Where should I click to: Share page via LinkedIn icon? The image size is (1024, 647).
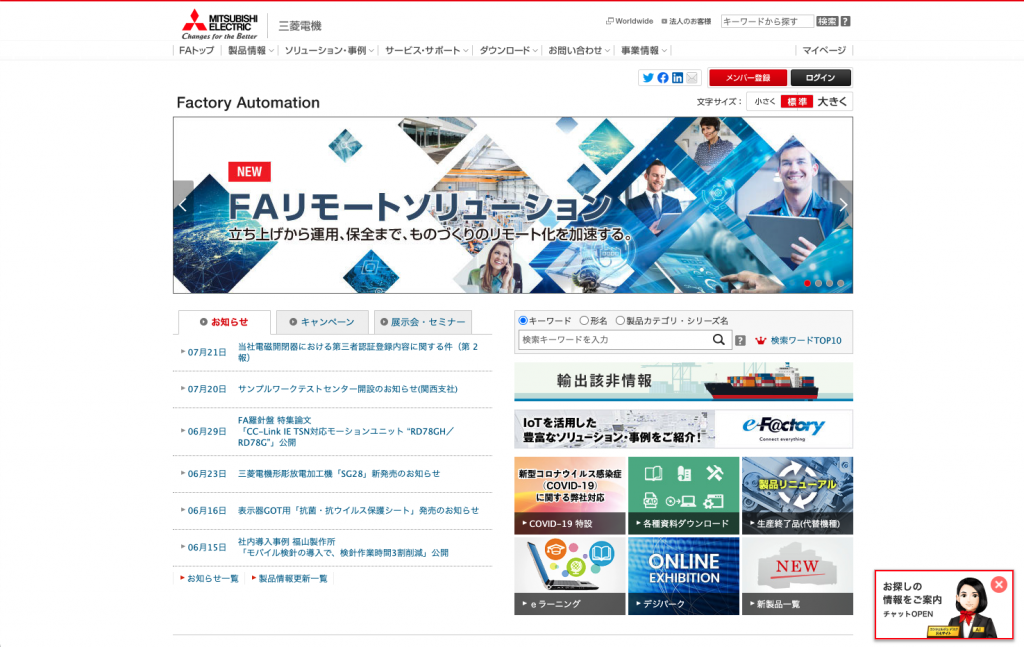click(677, 78)
